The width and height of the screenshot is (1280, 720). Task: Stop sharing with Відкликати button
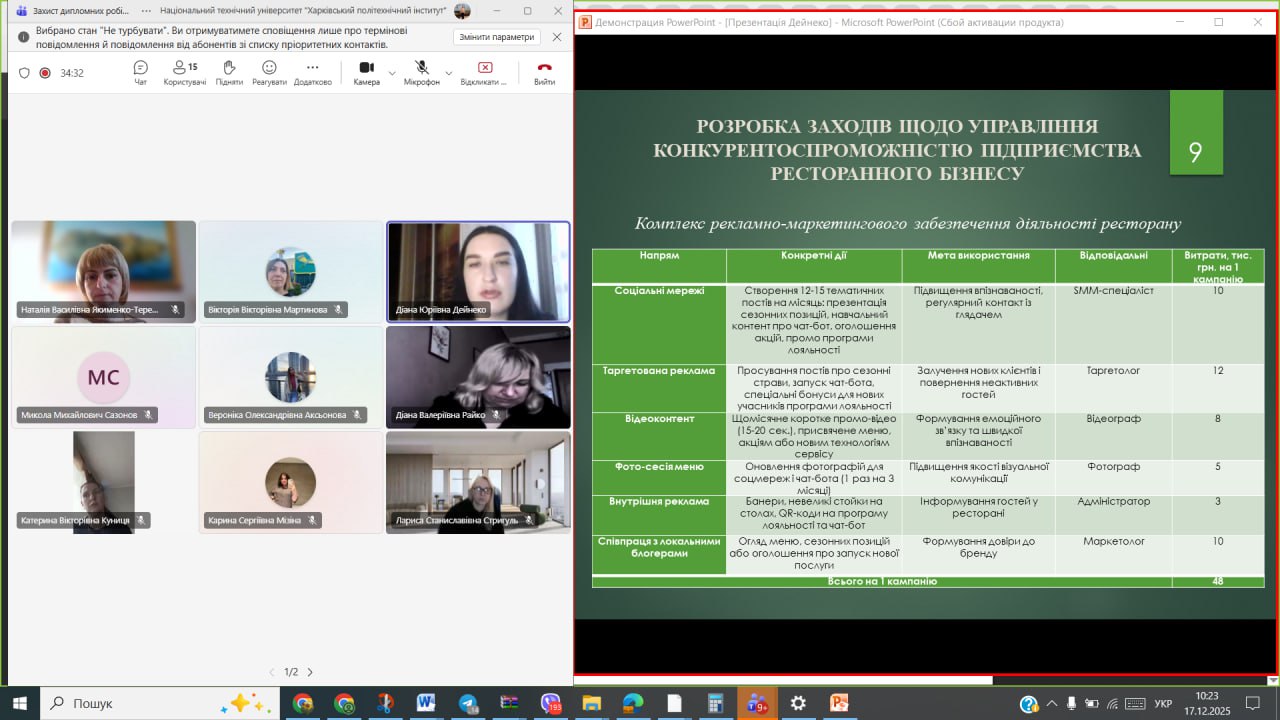pyautogui.click(x=484, y=72)
